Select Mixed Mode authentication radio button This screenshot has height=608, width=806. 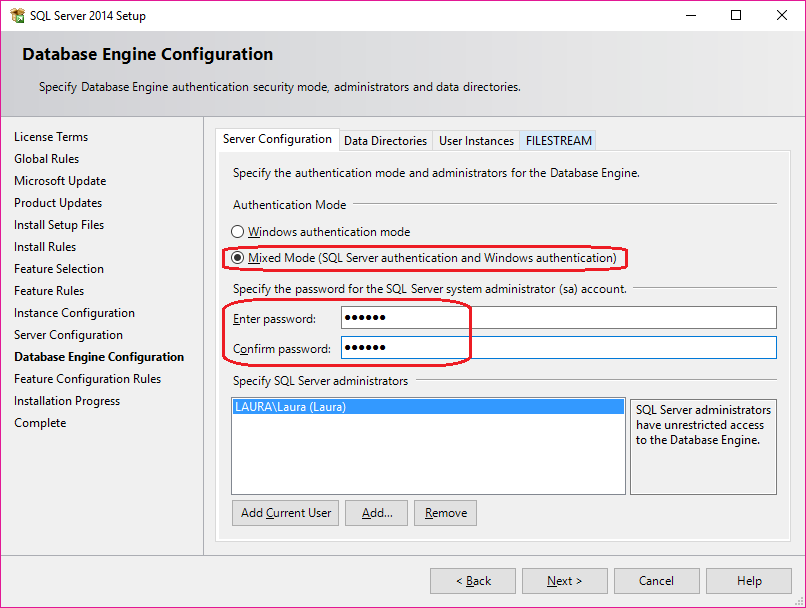237,257
